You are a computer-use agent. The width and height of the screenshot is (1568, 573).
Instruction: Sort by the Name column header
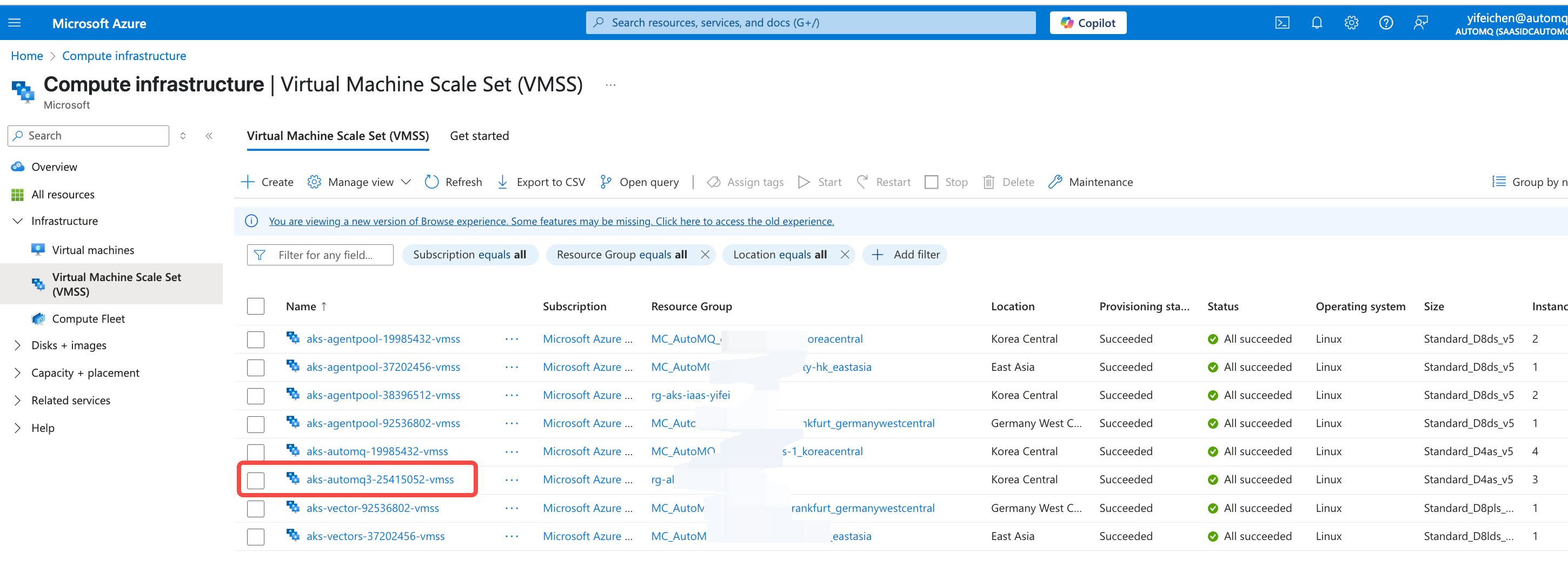[x=306, y=307]
